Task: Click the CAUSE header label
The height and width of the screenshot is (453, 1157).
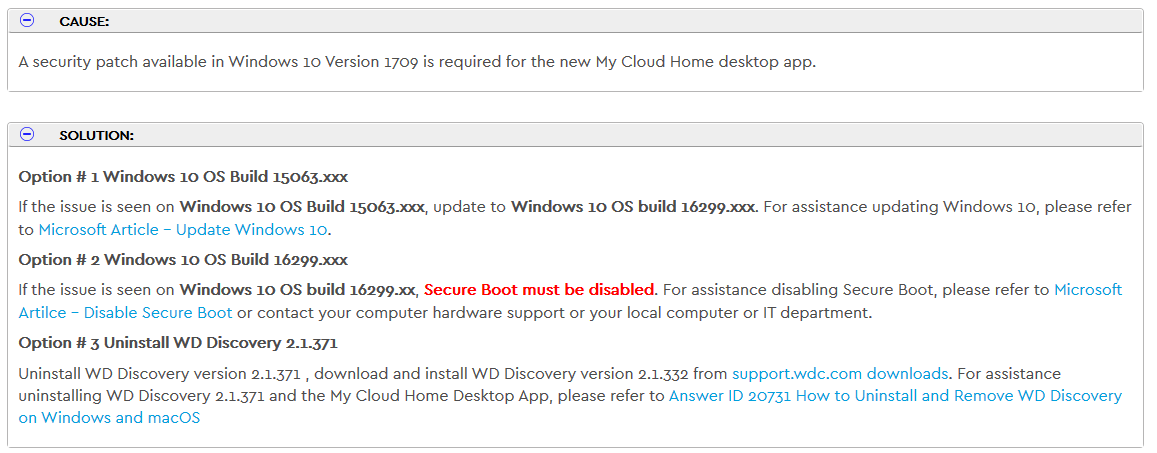Action: 84,22
